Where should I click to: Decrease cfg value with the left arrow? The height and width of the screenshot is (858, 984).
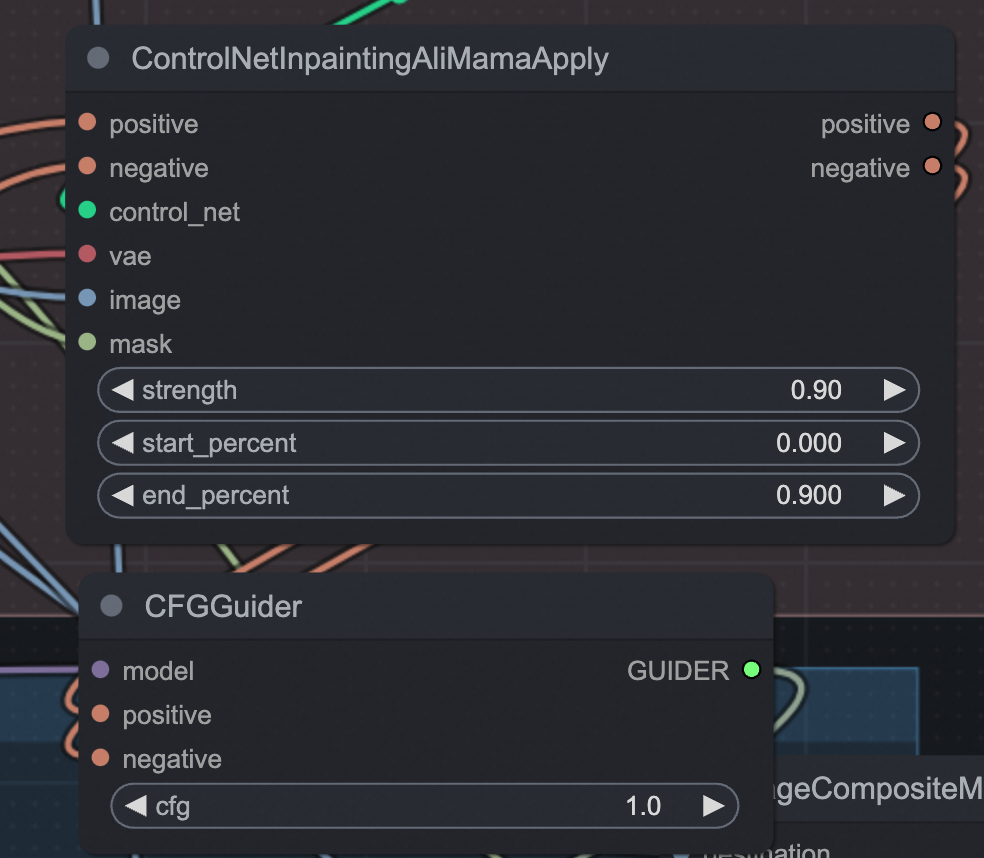tap(136, 806)
